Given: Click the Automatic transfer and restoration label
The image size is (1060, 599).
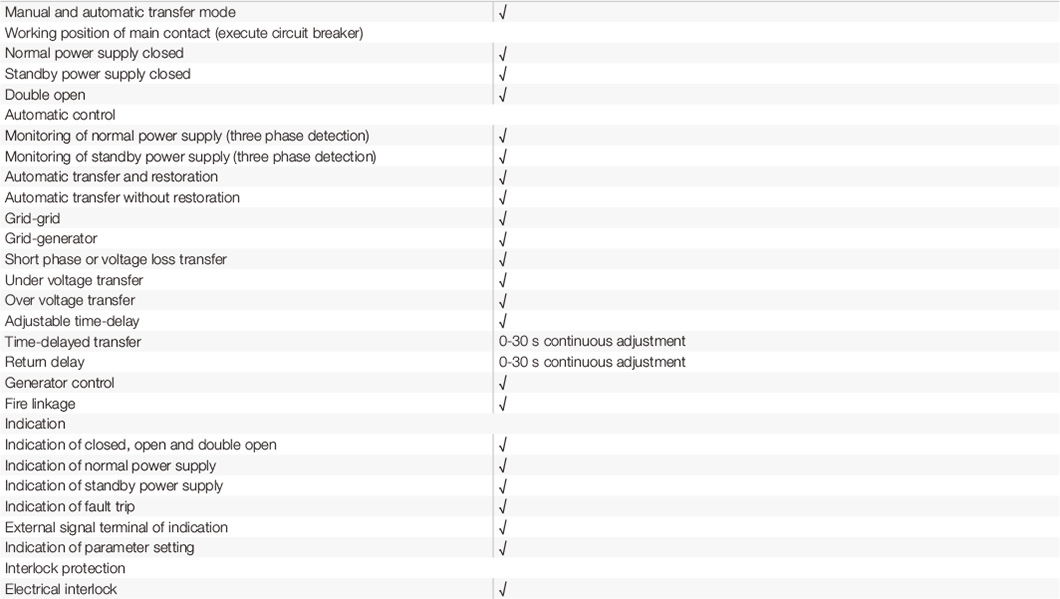Looking at the screenshot, I should [111, 177].
